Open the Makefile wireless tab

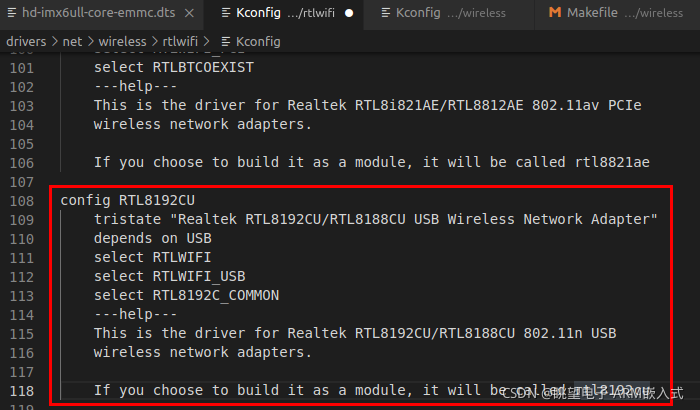[x=617, y=13]
